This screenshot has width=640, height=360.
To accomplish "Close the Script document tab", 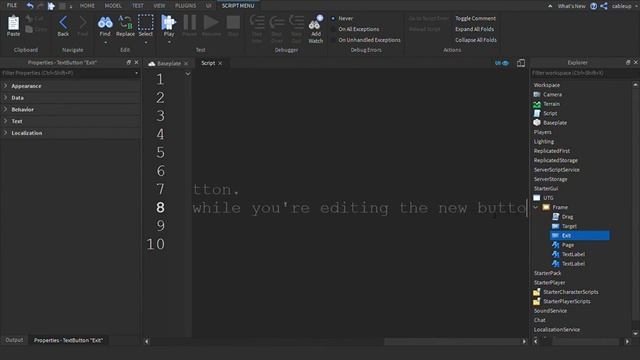I will 220,63.
